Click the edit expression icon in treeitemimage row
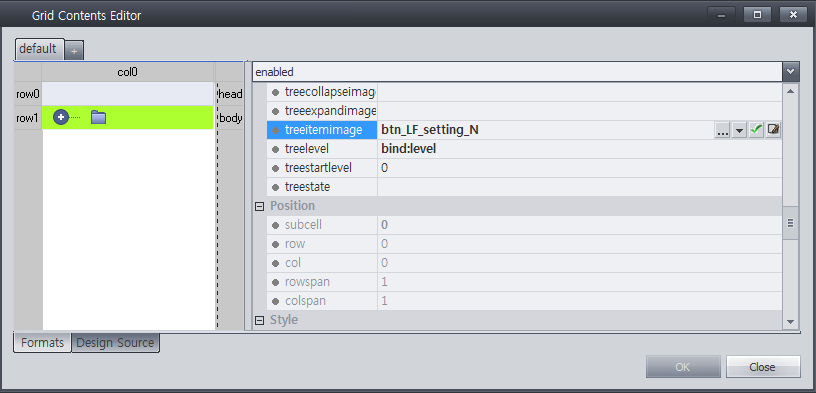 point(773,130)
